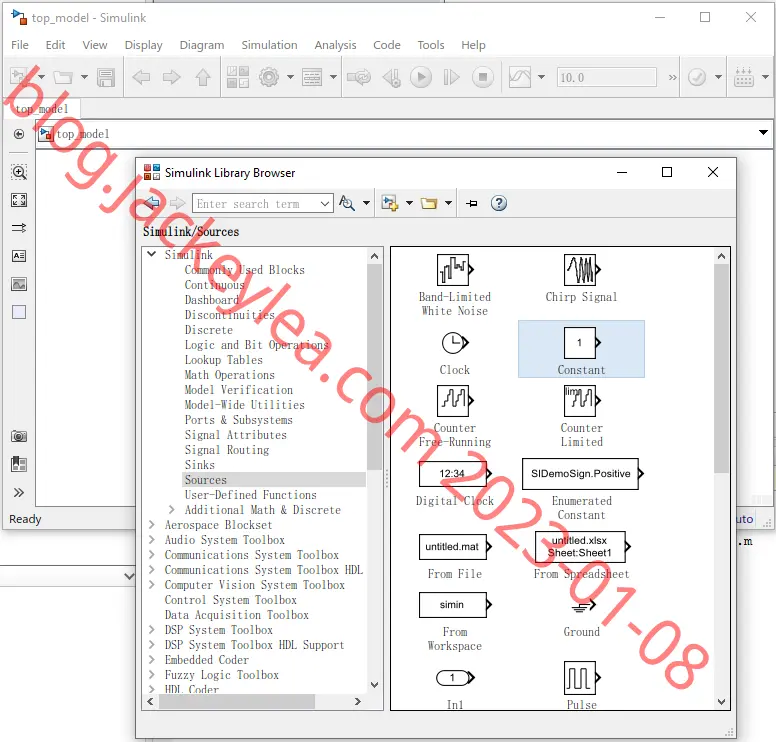Select the Chirp Signal block icon
Screen dimensions: 776x742
(582, 270)
